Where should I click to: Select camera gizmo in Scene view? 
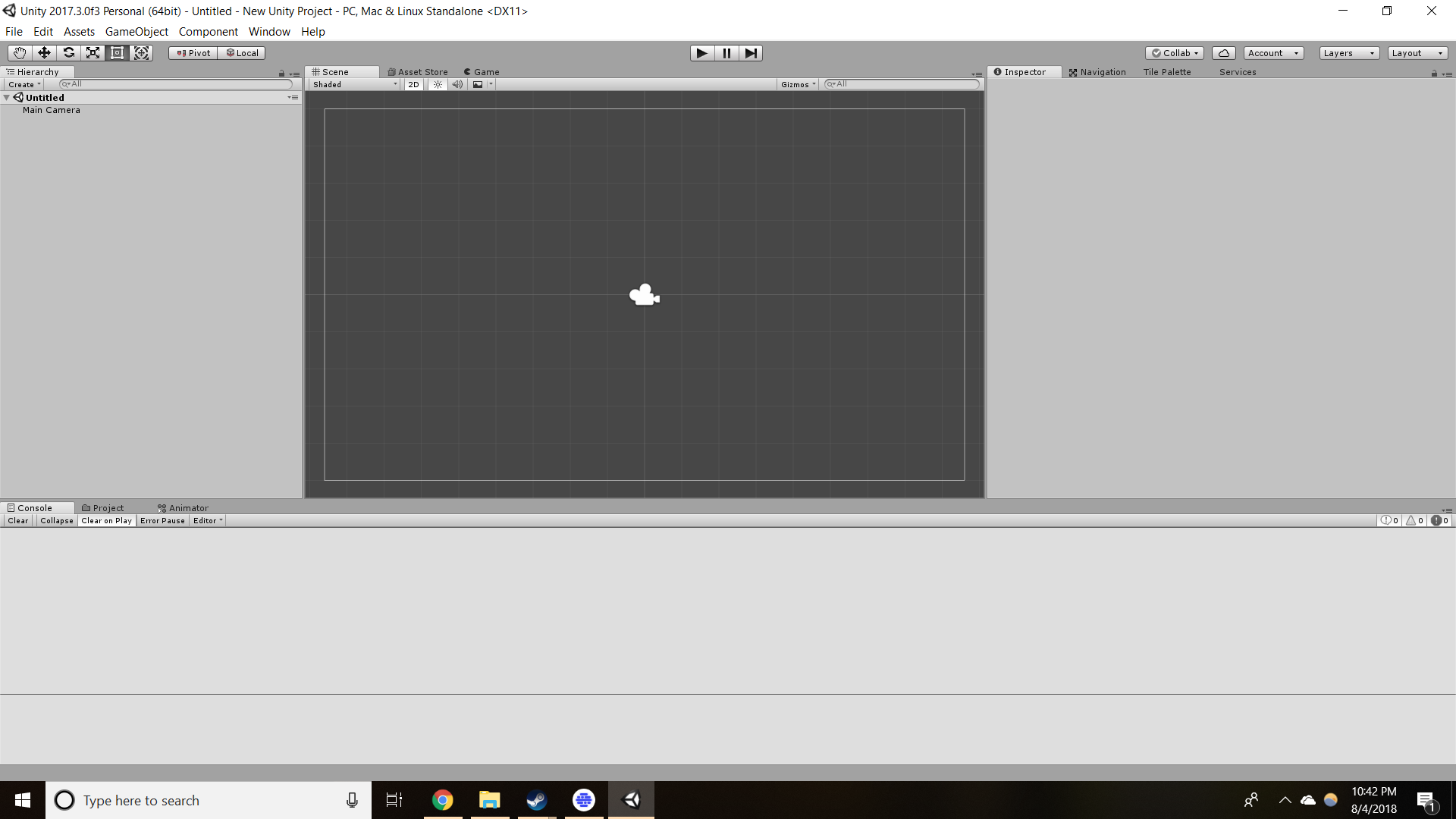[x=645, y=295]
